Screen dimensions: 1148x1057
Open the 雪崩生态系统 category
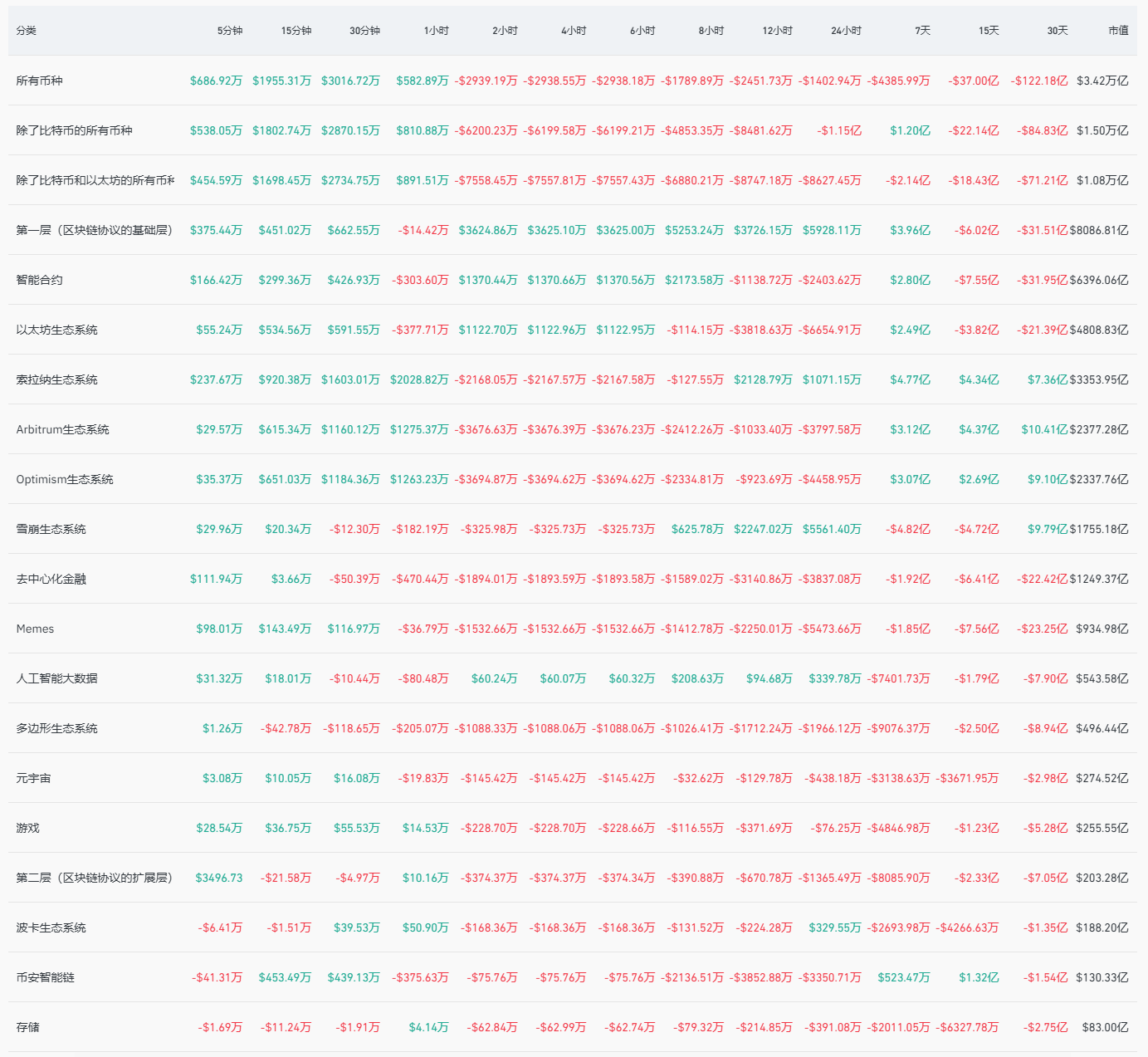[51, 529]
